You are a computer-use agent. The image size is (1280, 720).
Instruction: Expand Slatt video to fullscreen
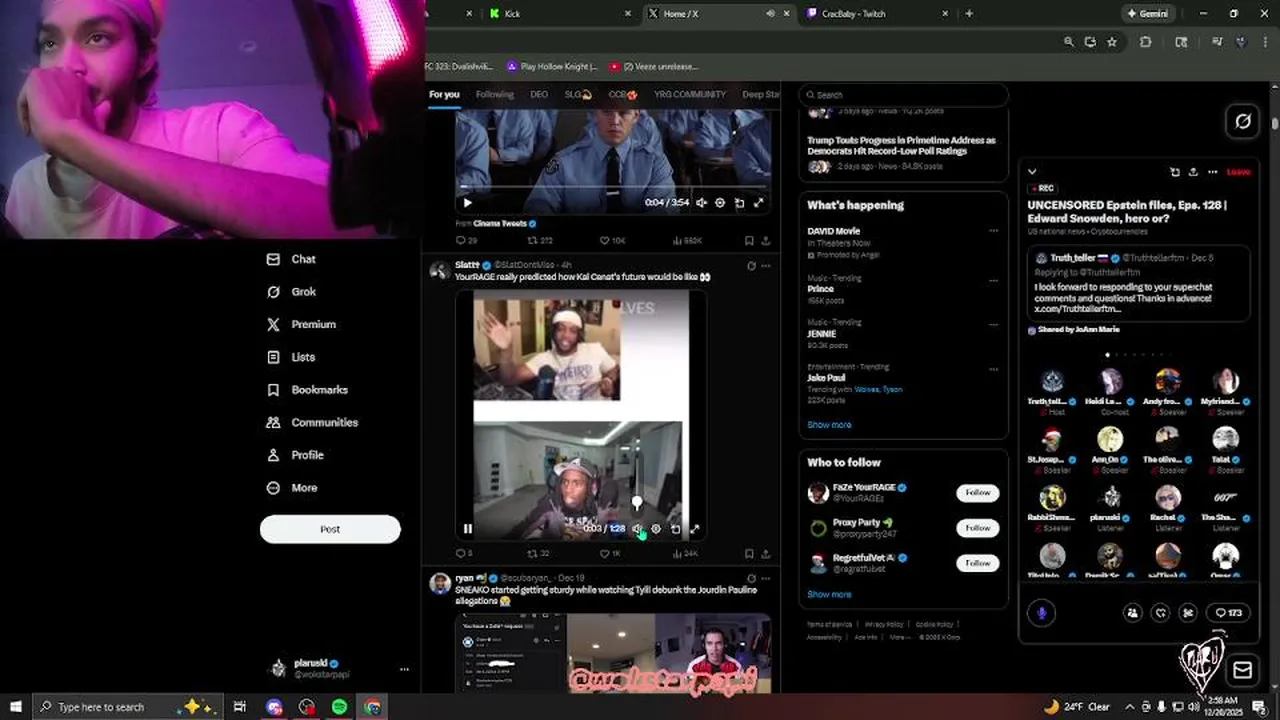pos(694,529)
